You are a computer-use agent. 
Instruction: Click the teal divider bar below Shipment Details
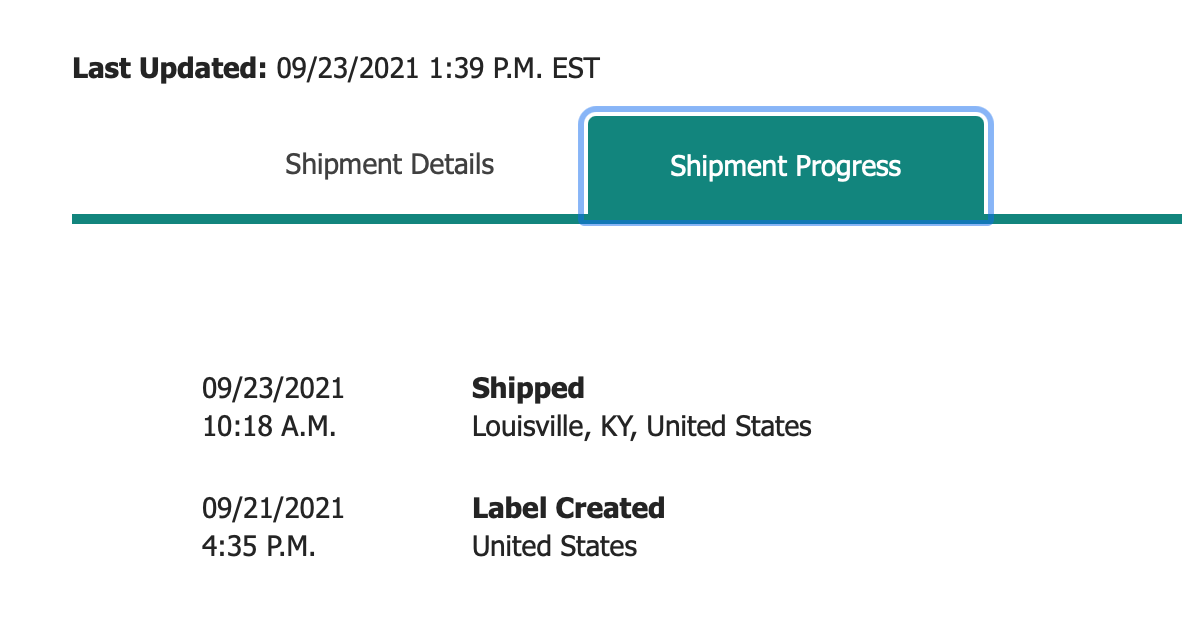(x=326, y=219)
